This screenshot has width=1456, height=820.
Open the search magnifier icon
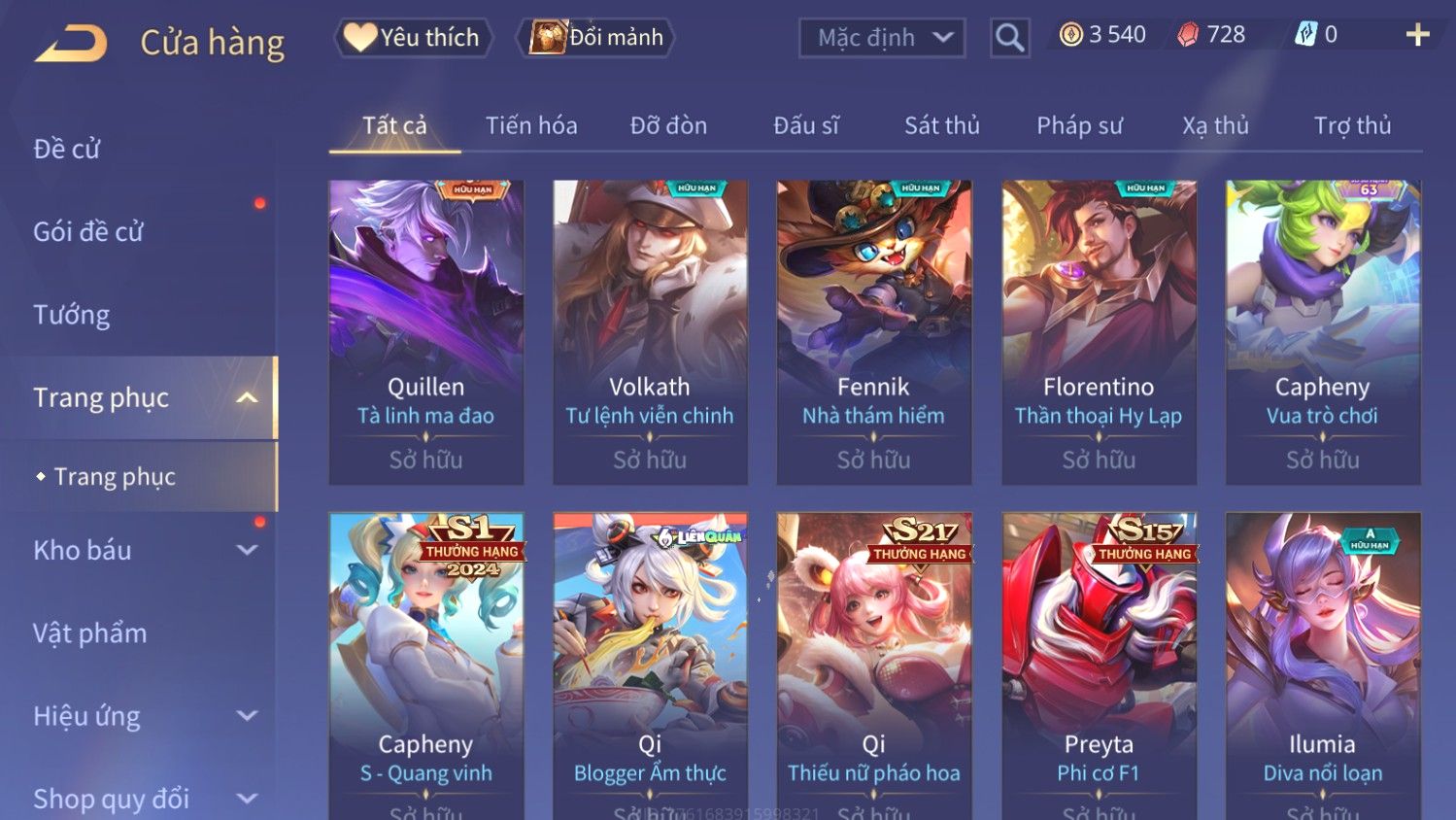pyautogui.click(x=1010, y=38)
